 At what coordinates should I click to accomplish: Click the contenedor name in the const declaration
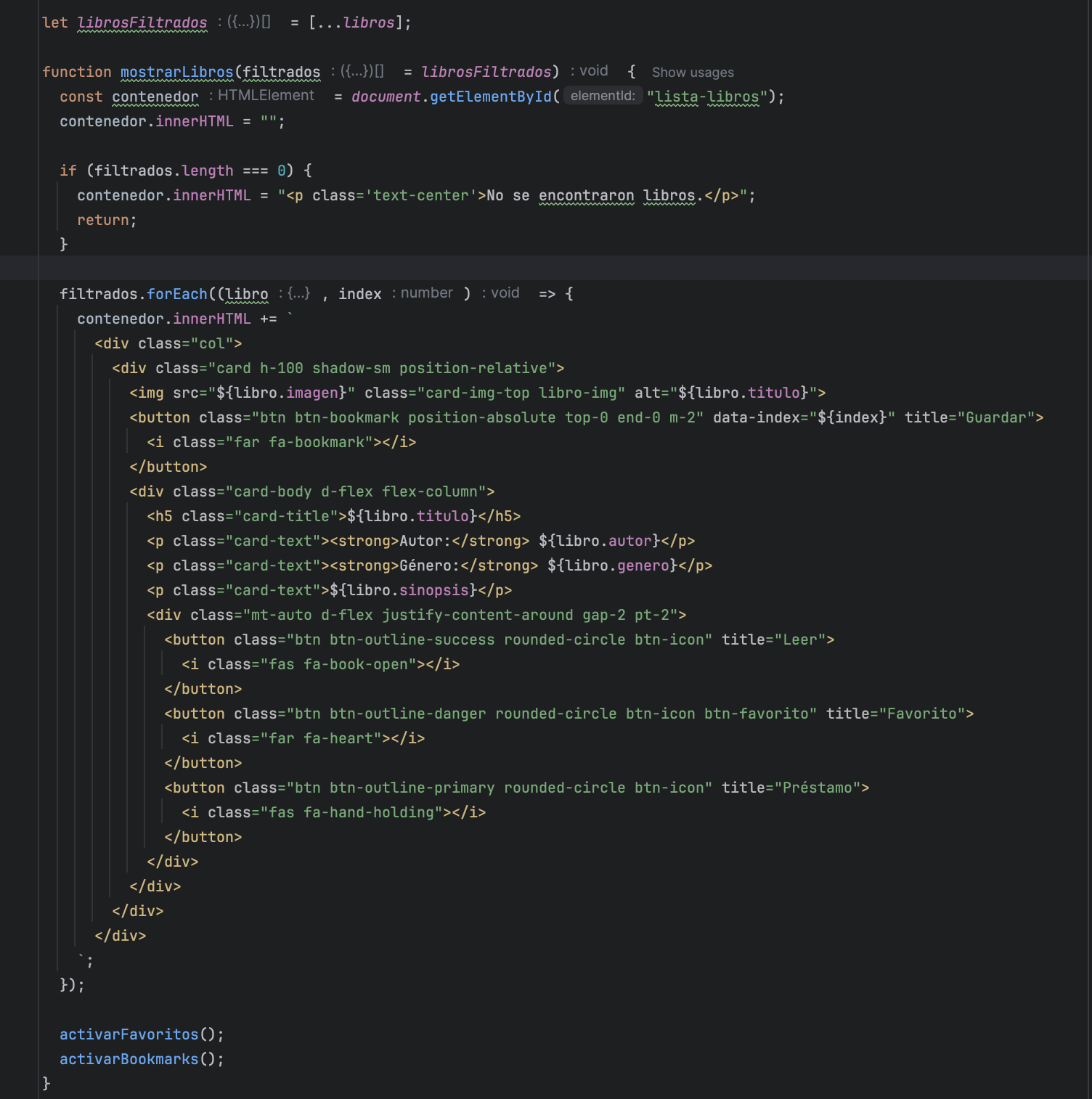point(155,97)
